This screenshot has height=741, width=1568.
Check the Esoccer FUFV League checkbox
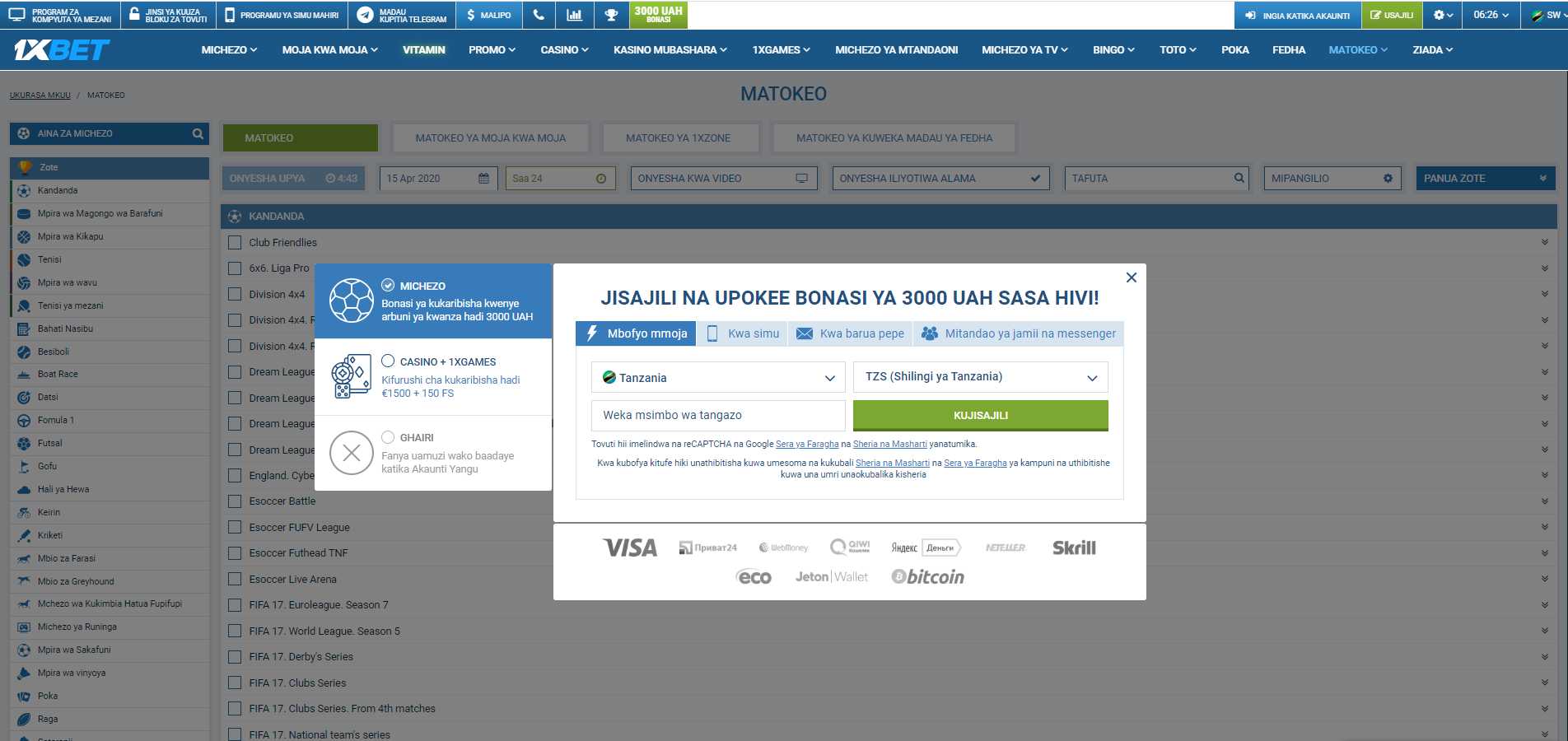(235, 528)
